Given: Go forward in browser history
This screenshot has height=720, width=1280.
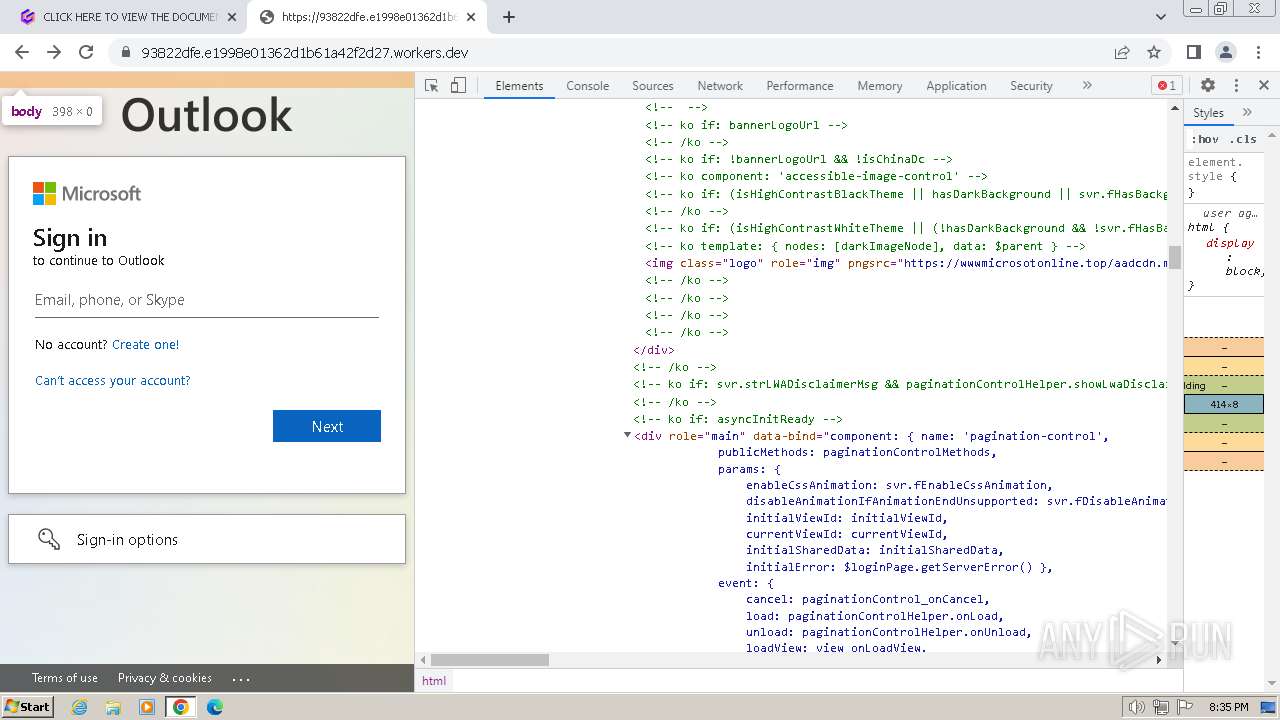Looking at the screenshot, I should point(54,52).
